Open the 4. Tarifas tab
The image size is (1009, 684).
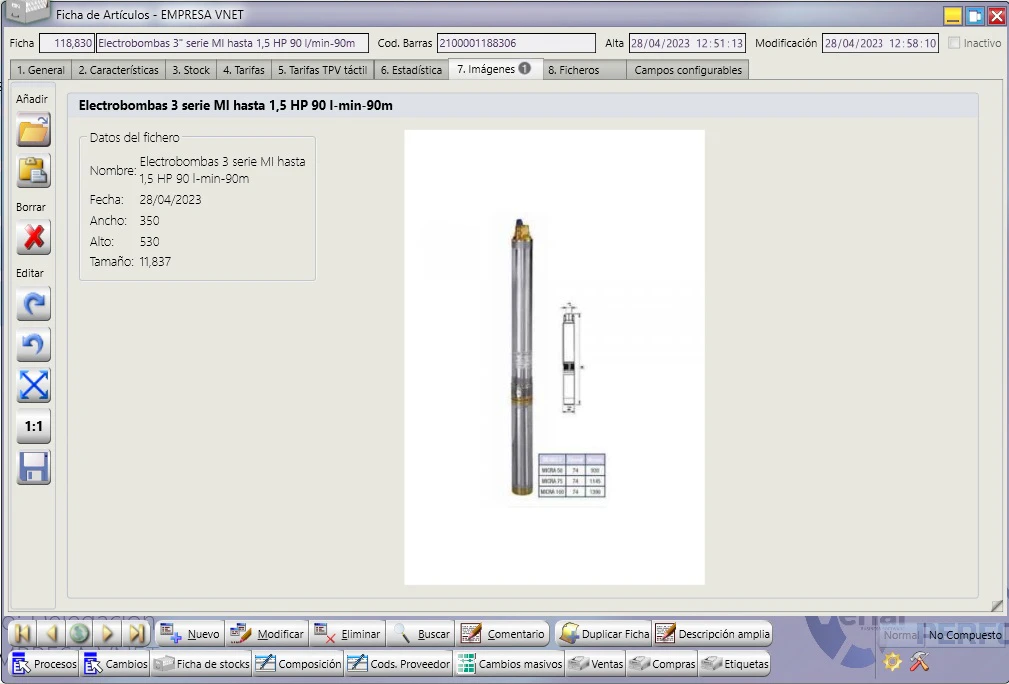pyautogui.click(x=243, y=69)
